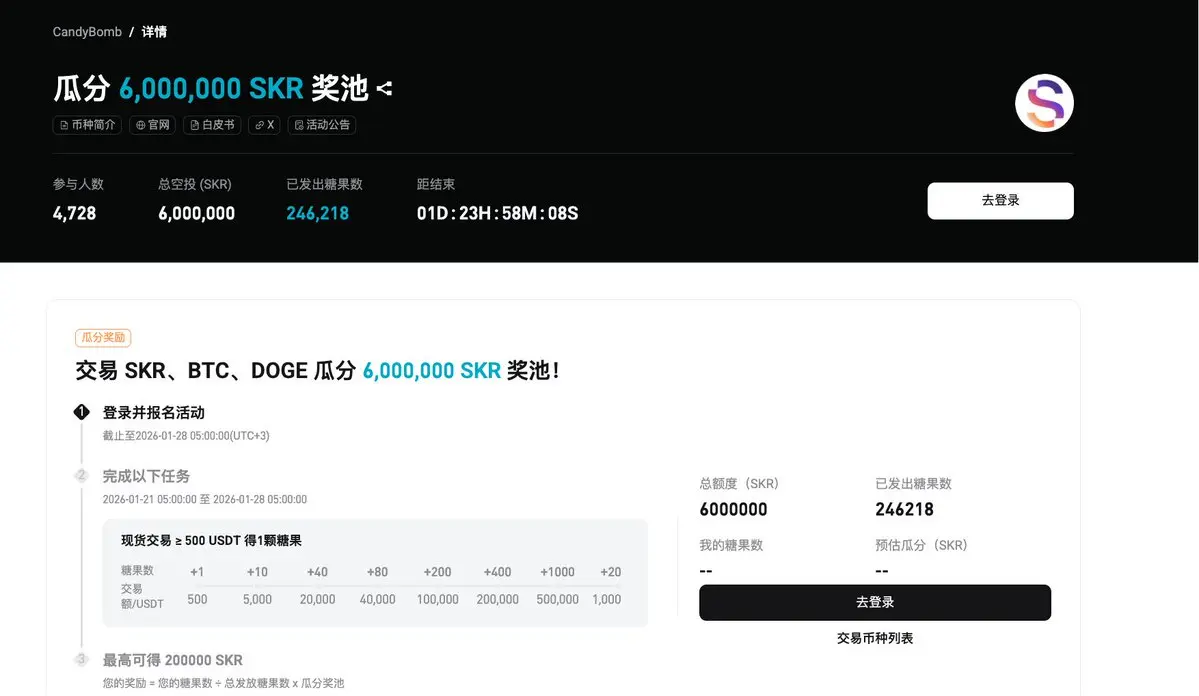Click the 100,000 trading amount value

pyautogui.click(x=437, y=600)
